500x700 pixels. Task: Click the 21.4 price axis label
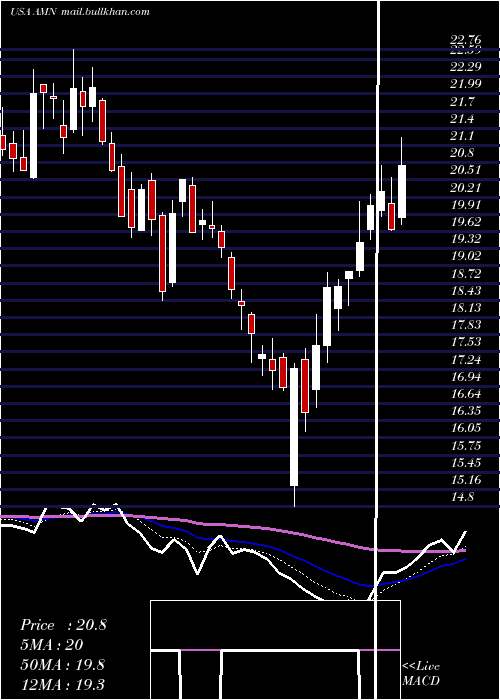(462, 119)
